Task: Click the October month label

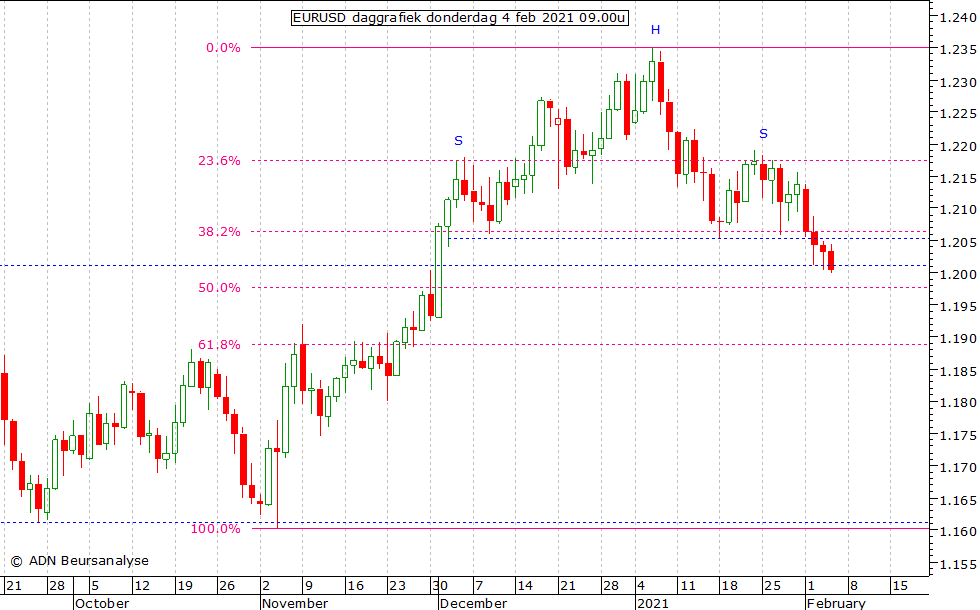Action: (x=102, y=603)
